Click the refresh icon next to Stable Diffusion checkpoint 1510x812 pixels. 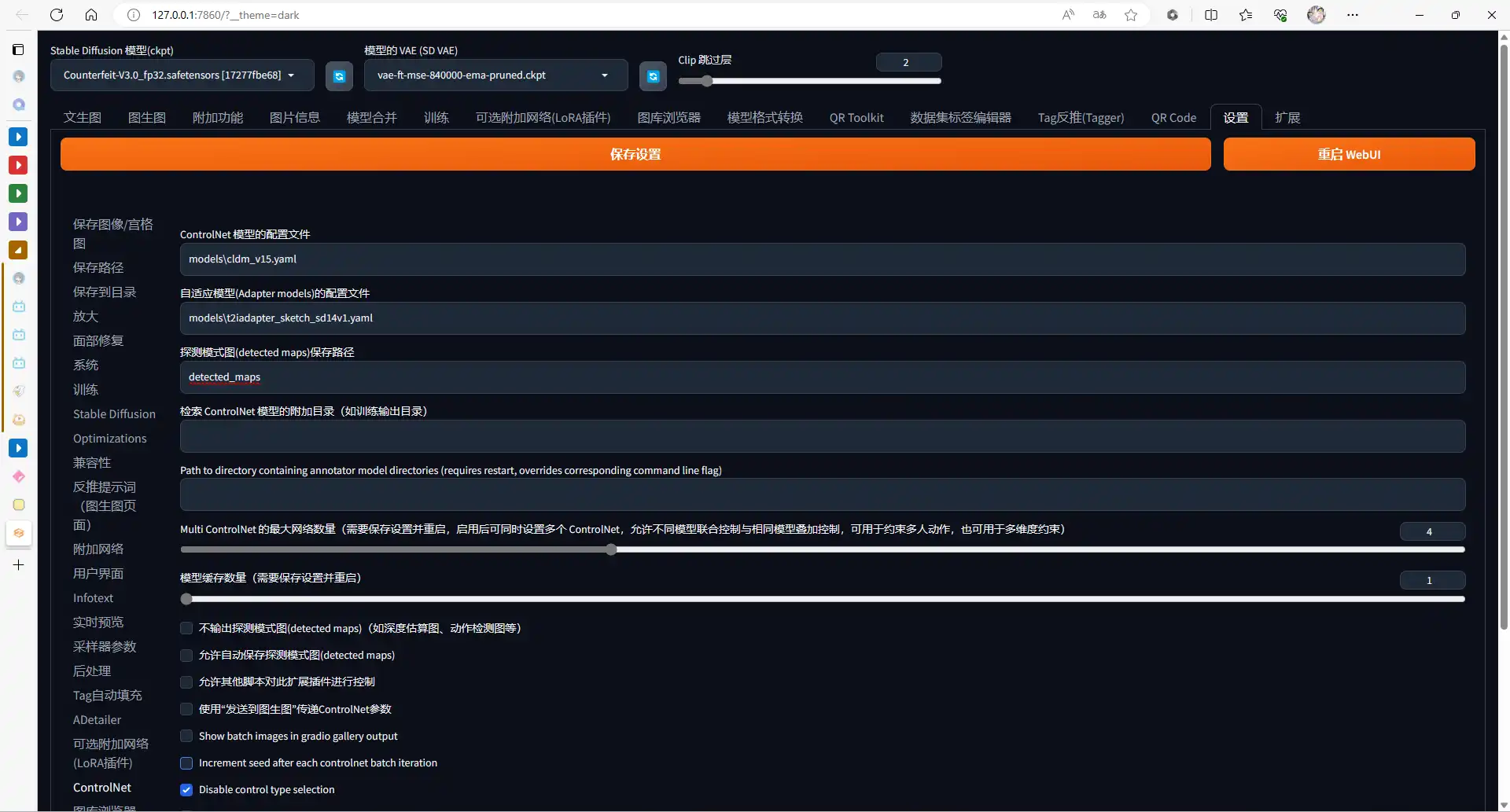pyautogui.click(x=339, y=75)
